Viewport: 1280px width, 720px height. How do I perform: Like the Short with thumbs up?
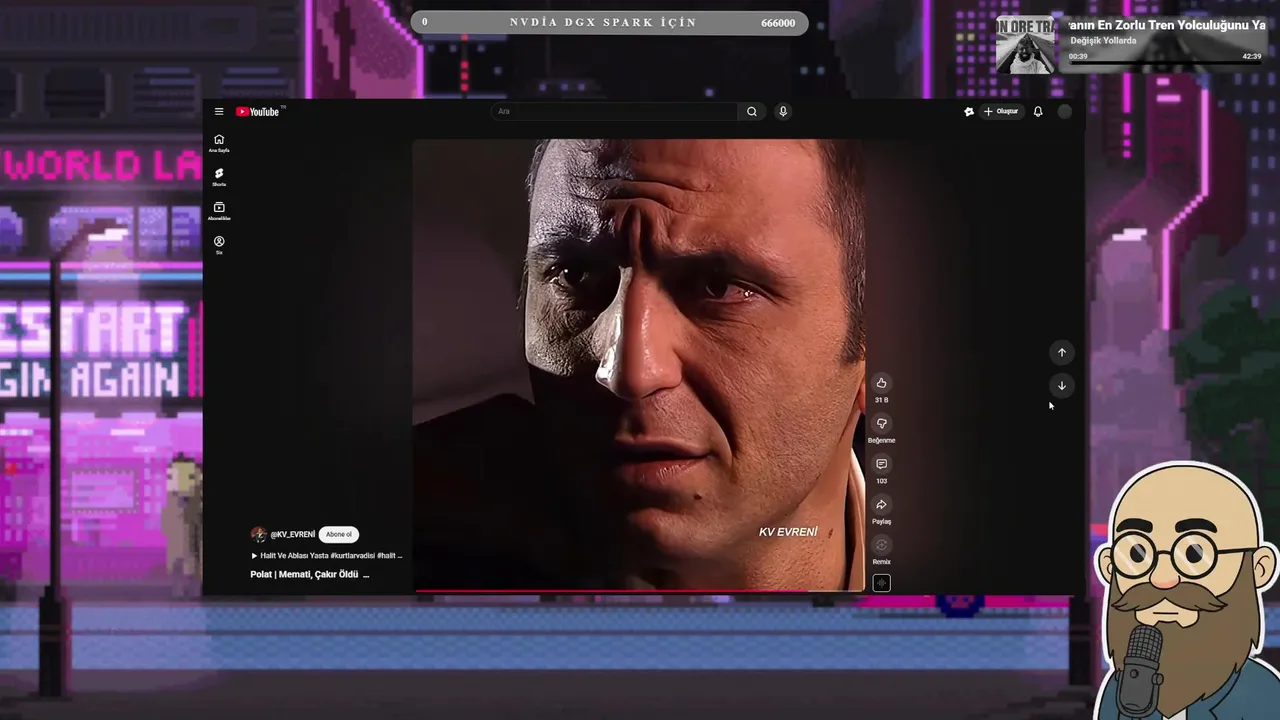881,383
